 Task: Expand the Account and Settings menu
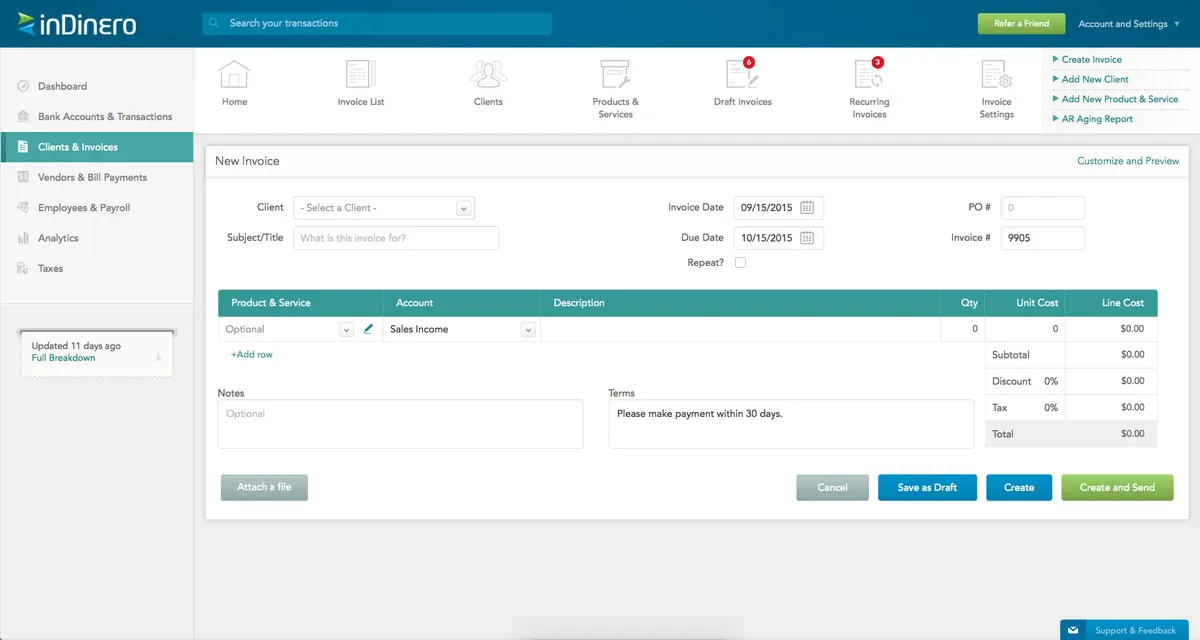click(1129, 24)
